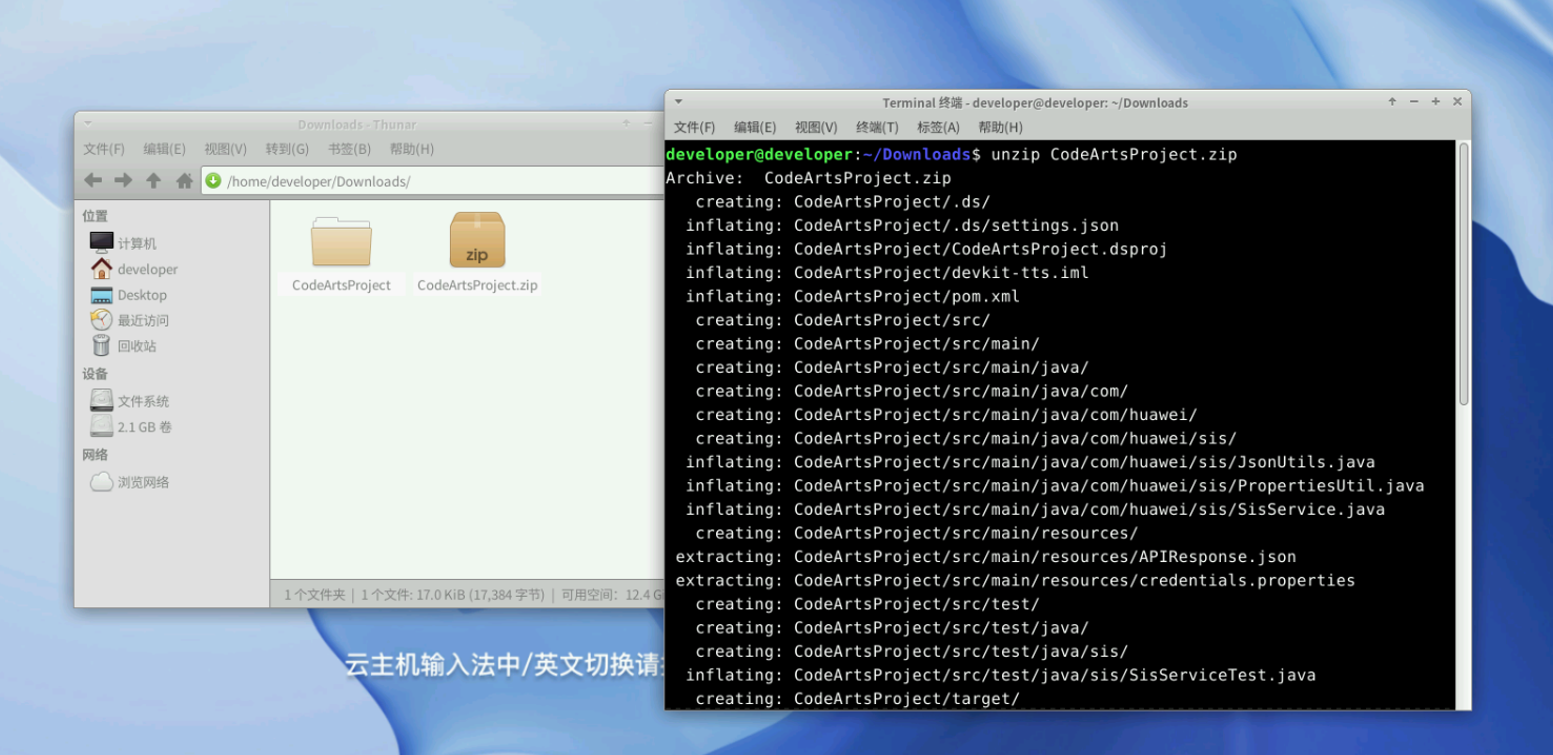
Task: Click terminal line ending in SisService.java
Action: (x=1035, y=509)
